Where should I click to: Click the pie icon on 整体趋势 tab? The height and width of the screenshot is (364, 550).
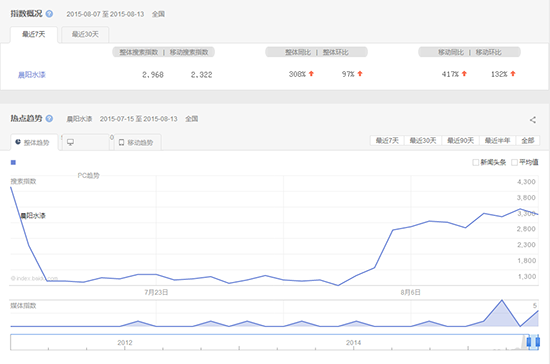point(18,142)
